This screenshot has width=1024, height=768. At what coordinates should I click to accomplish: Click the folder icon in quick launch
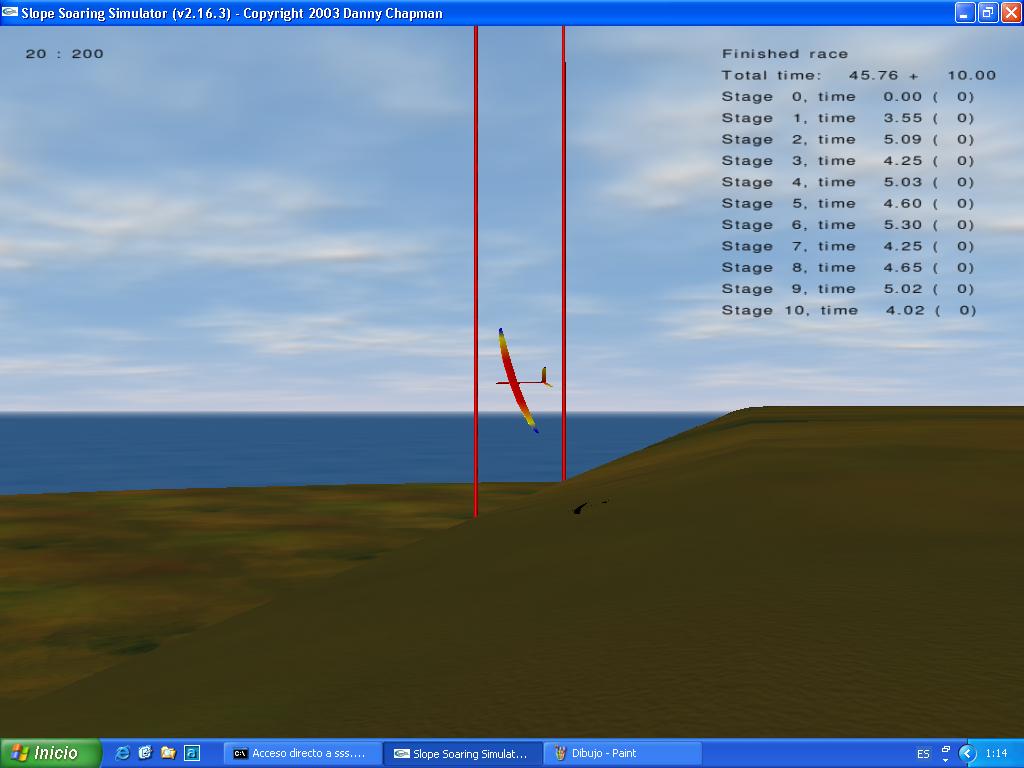168,753
